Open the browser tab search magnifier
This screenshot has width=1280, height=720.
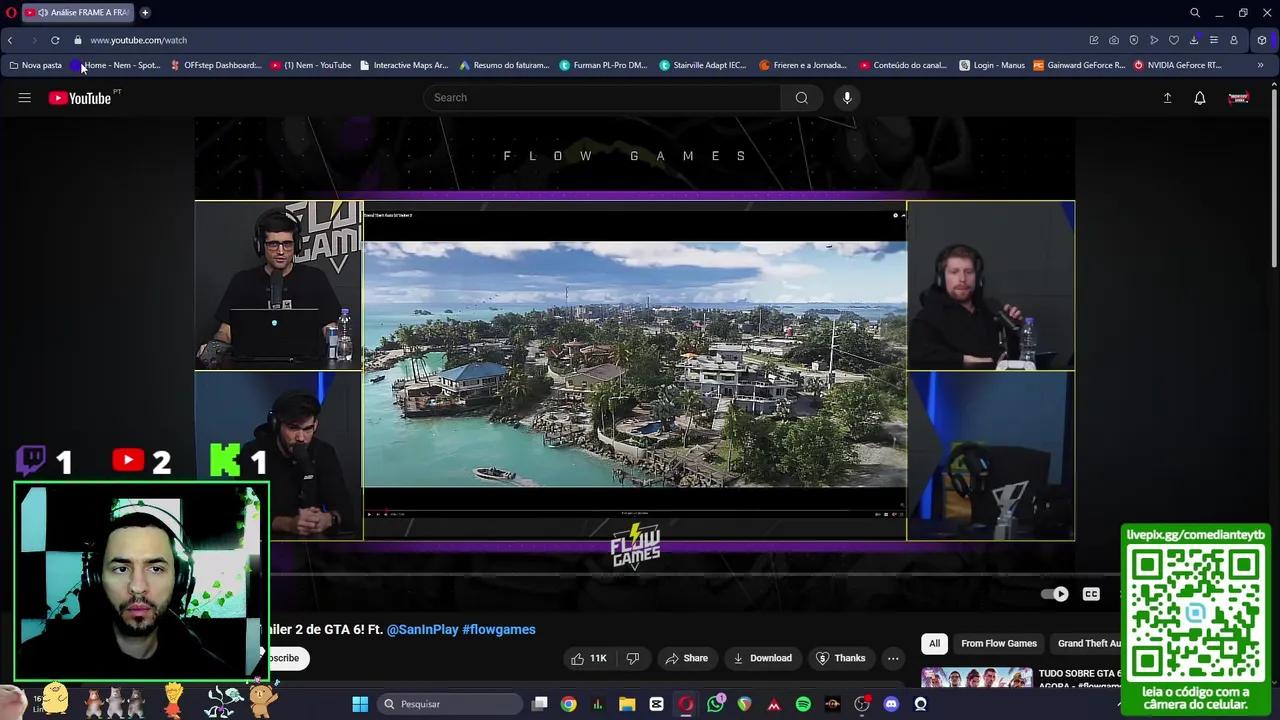pyautogui.click(x=1195, y=12)
